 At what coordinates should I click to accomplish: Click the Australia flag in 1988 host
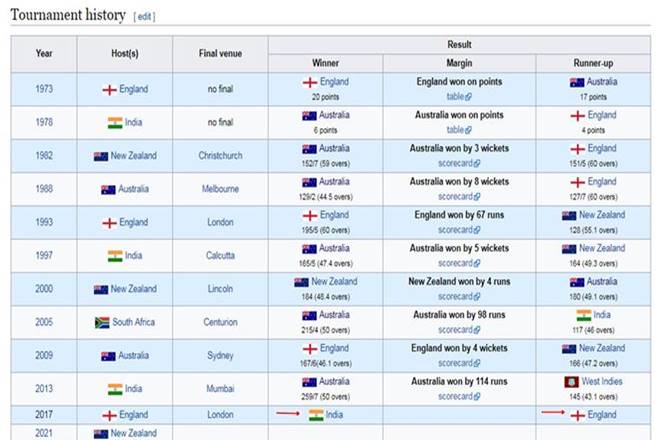[108, 189]
